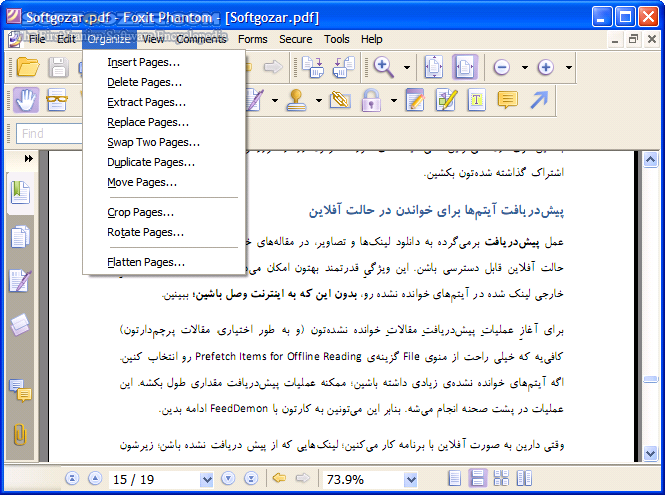Click the Zoom Out minus icon
The image size is (665, 495).
point(502,67)
